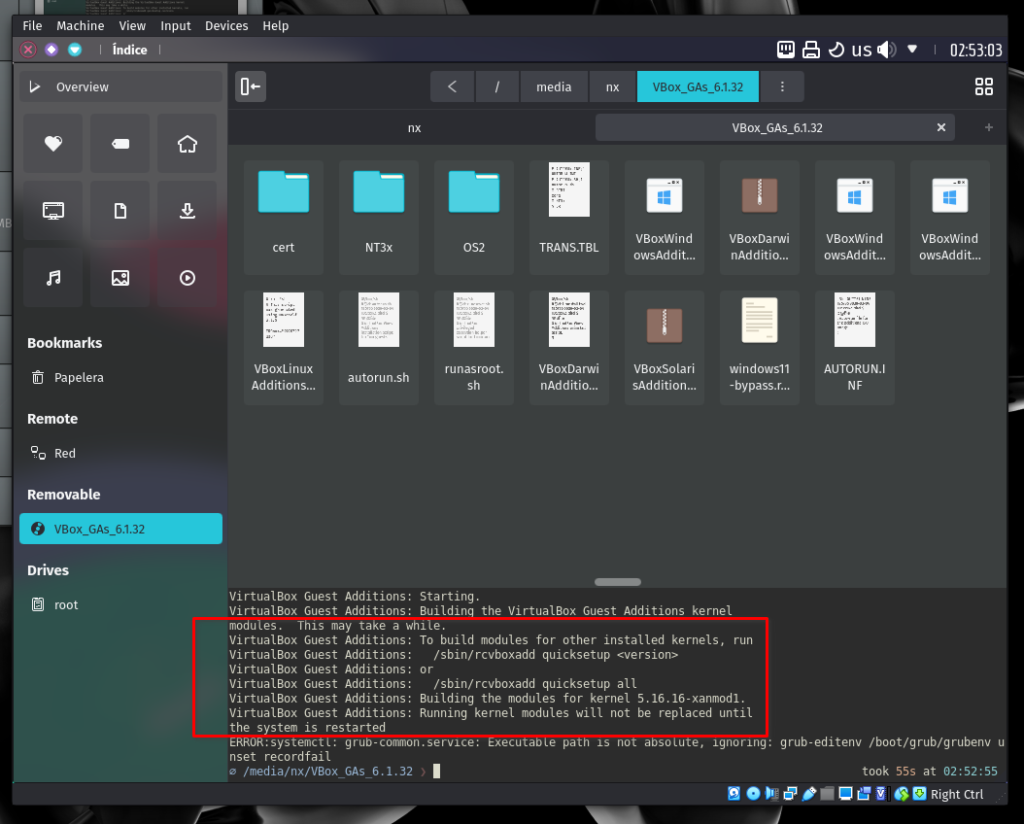
Task: Click the purple diamond maximize button
Action: 52,50
